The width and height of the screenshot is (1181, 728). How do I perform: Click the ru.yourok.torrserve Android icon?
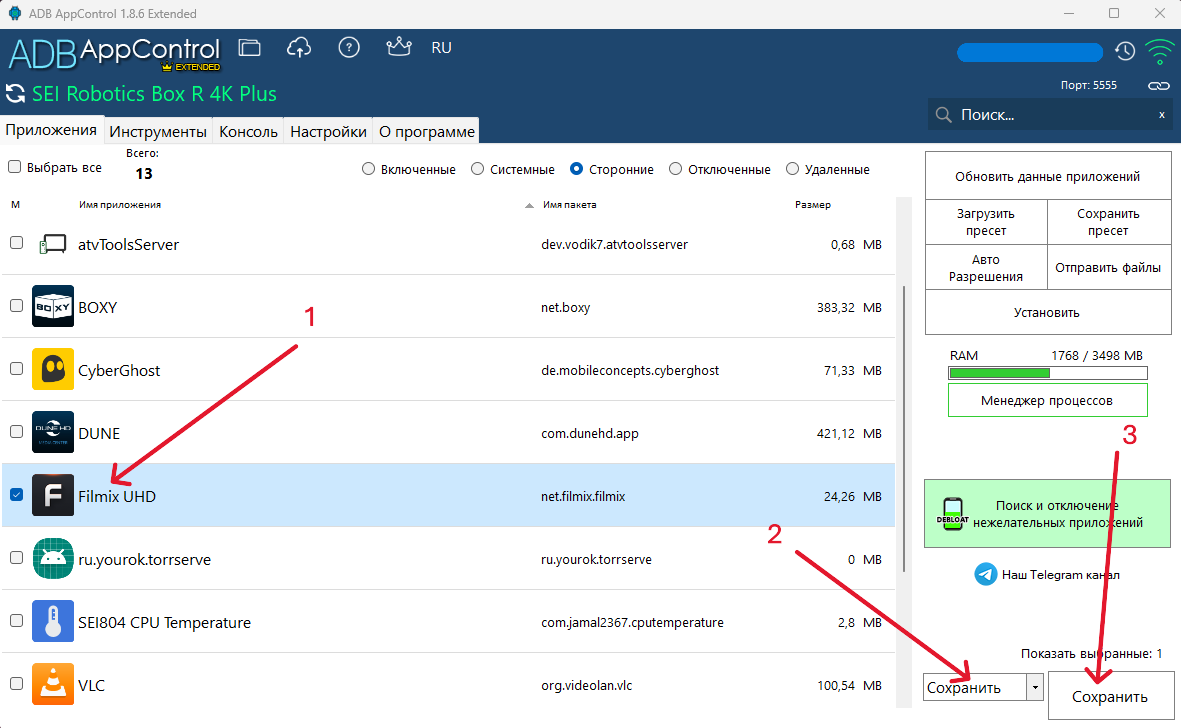(x=53, y=559)
